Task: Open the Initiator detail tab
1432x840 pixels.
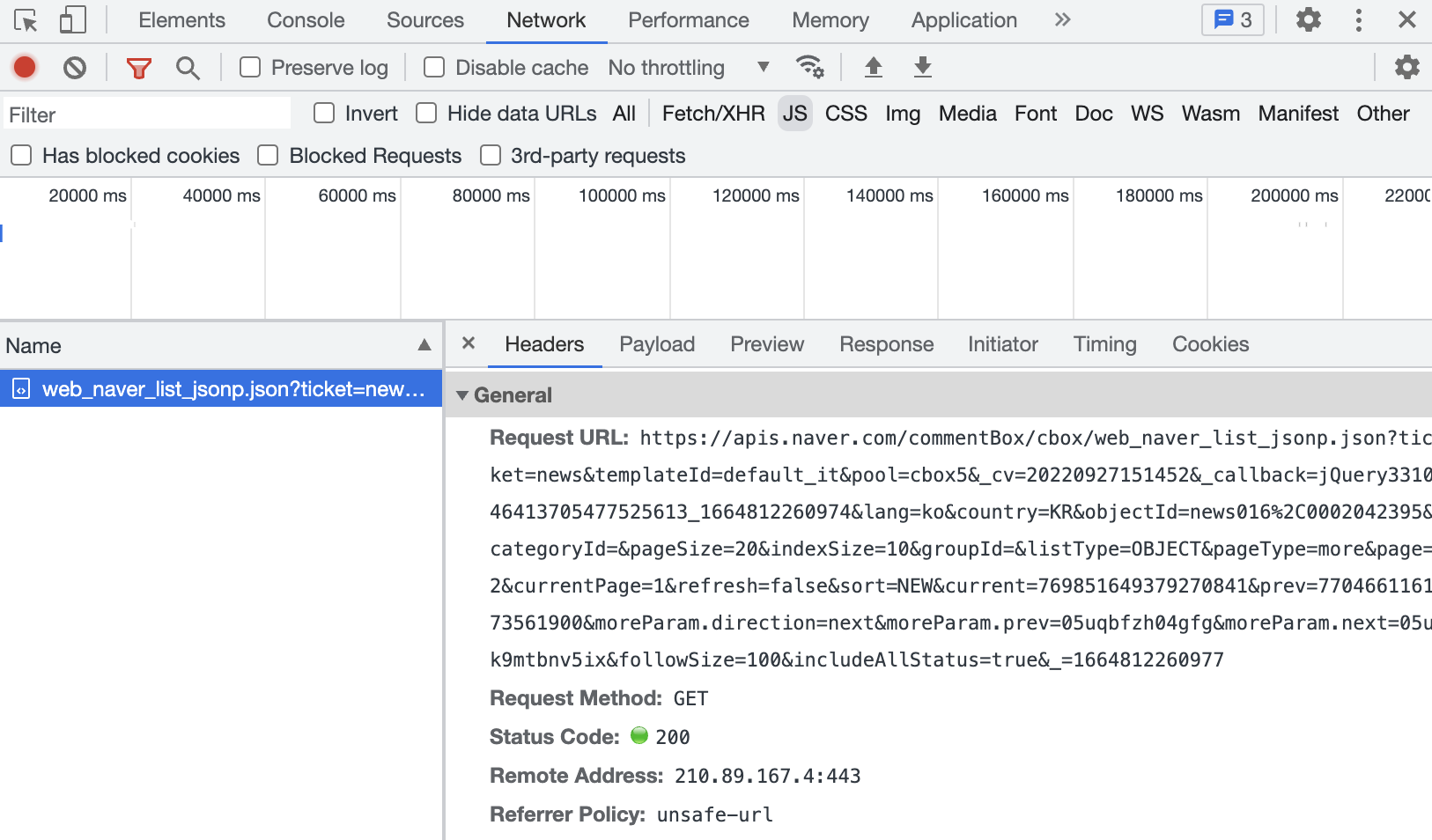Action: click(1003, 343)
